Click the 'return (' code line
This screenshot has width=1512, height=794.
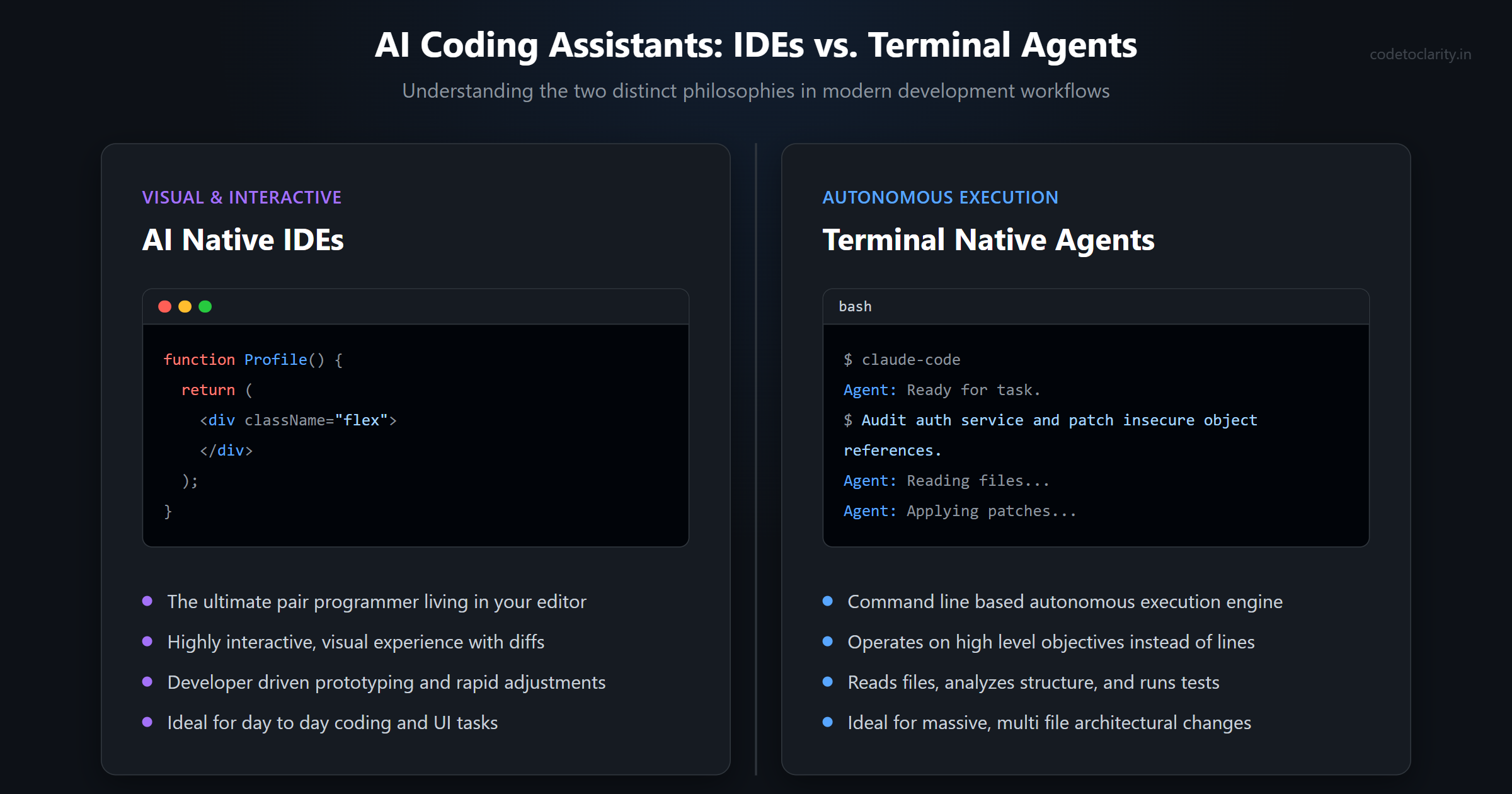tap(217, 390)
